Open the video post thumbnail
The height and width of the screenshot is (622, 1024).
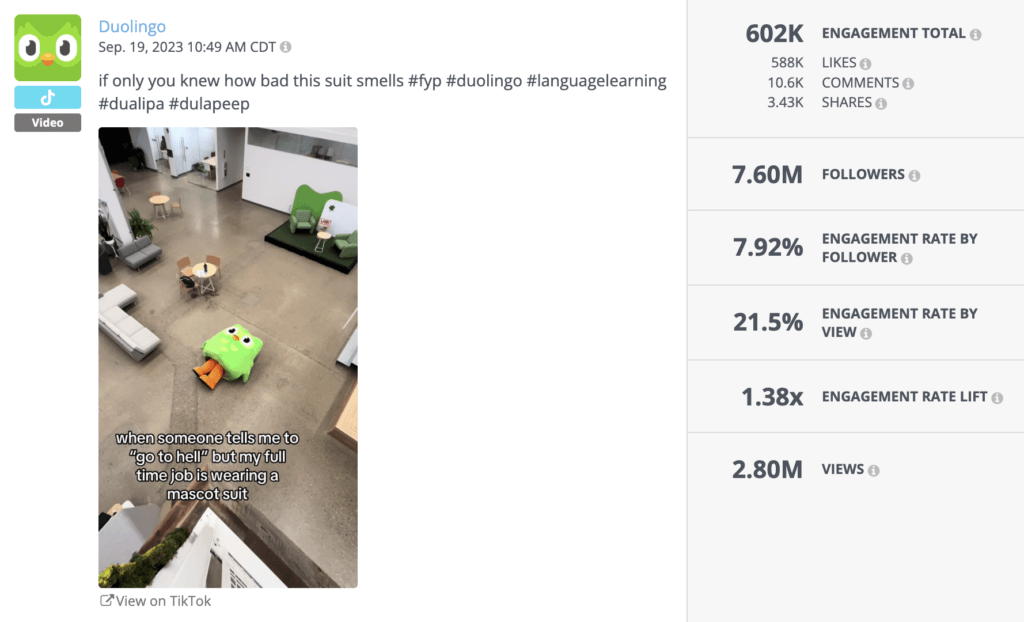click(x=226, y=356)
